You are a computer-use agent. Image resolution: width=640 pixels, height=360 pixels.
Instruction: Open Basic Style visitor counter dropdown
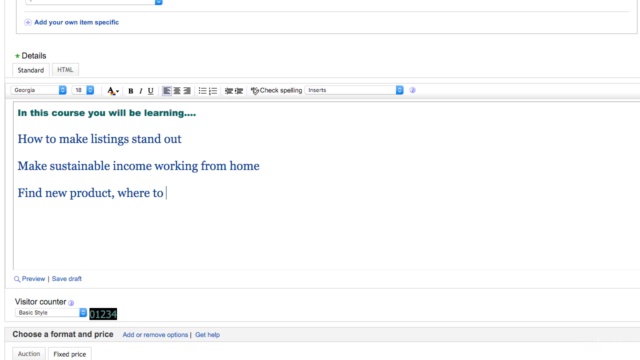(51, 313)
